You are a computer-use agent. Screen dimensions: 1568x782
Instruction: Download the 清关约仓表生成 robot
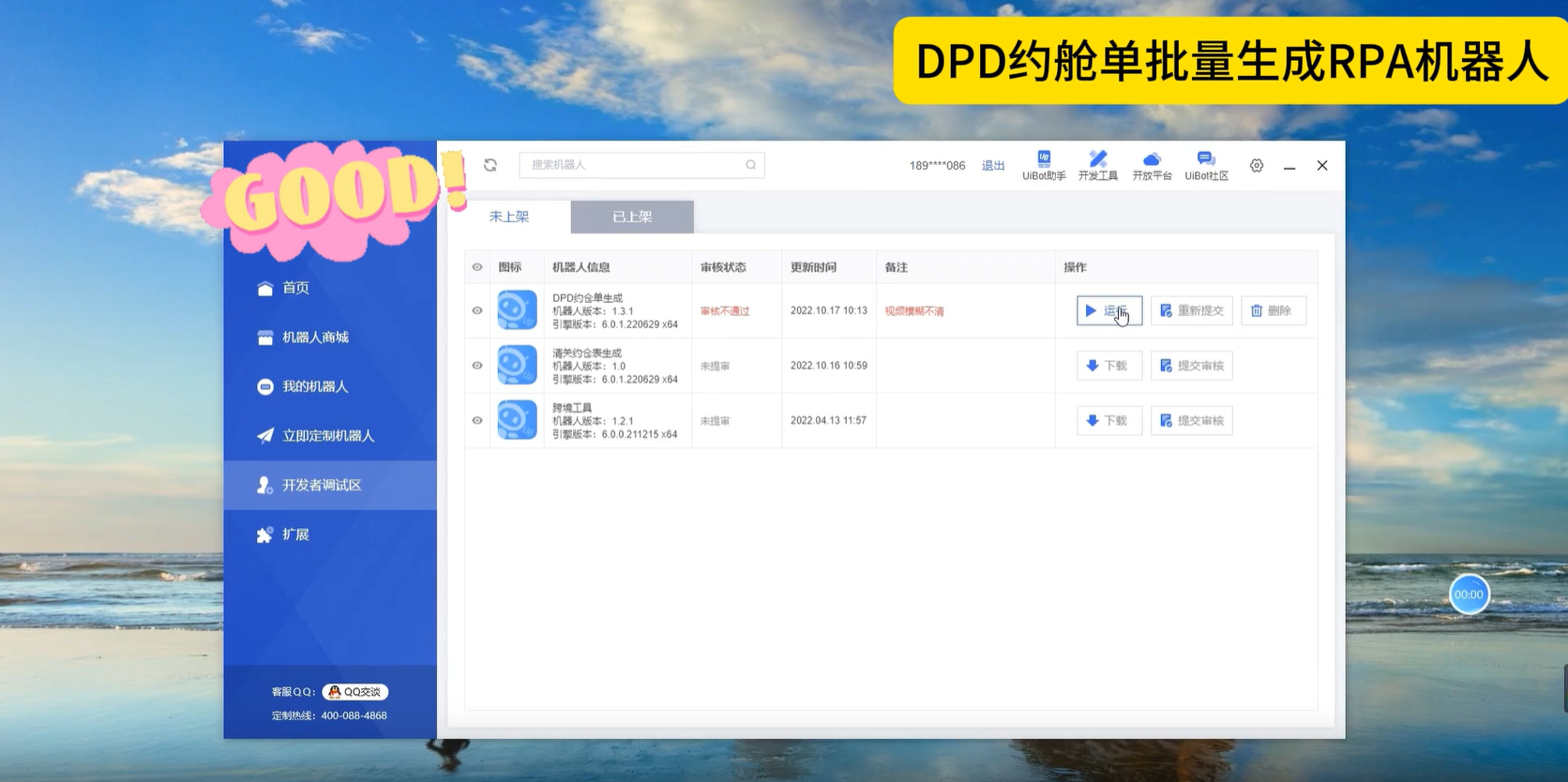[1109, 366]
